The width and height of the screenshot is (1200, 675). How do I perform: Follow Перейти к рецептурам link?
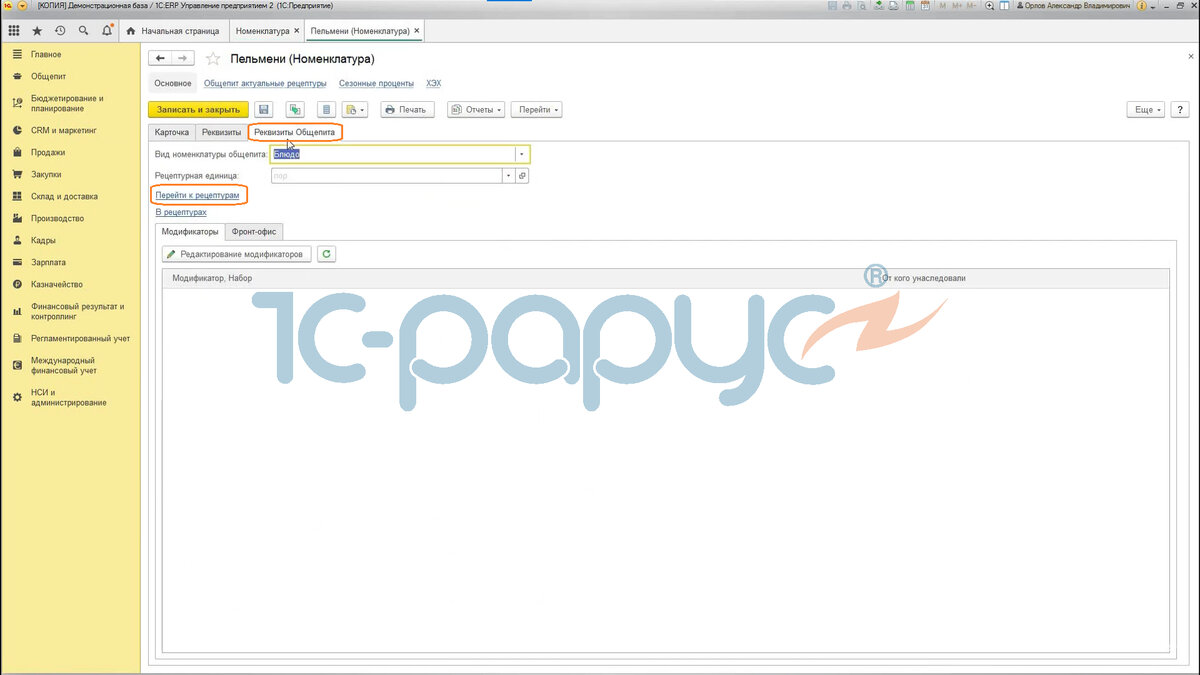click(197, 195)
